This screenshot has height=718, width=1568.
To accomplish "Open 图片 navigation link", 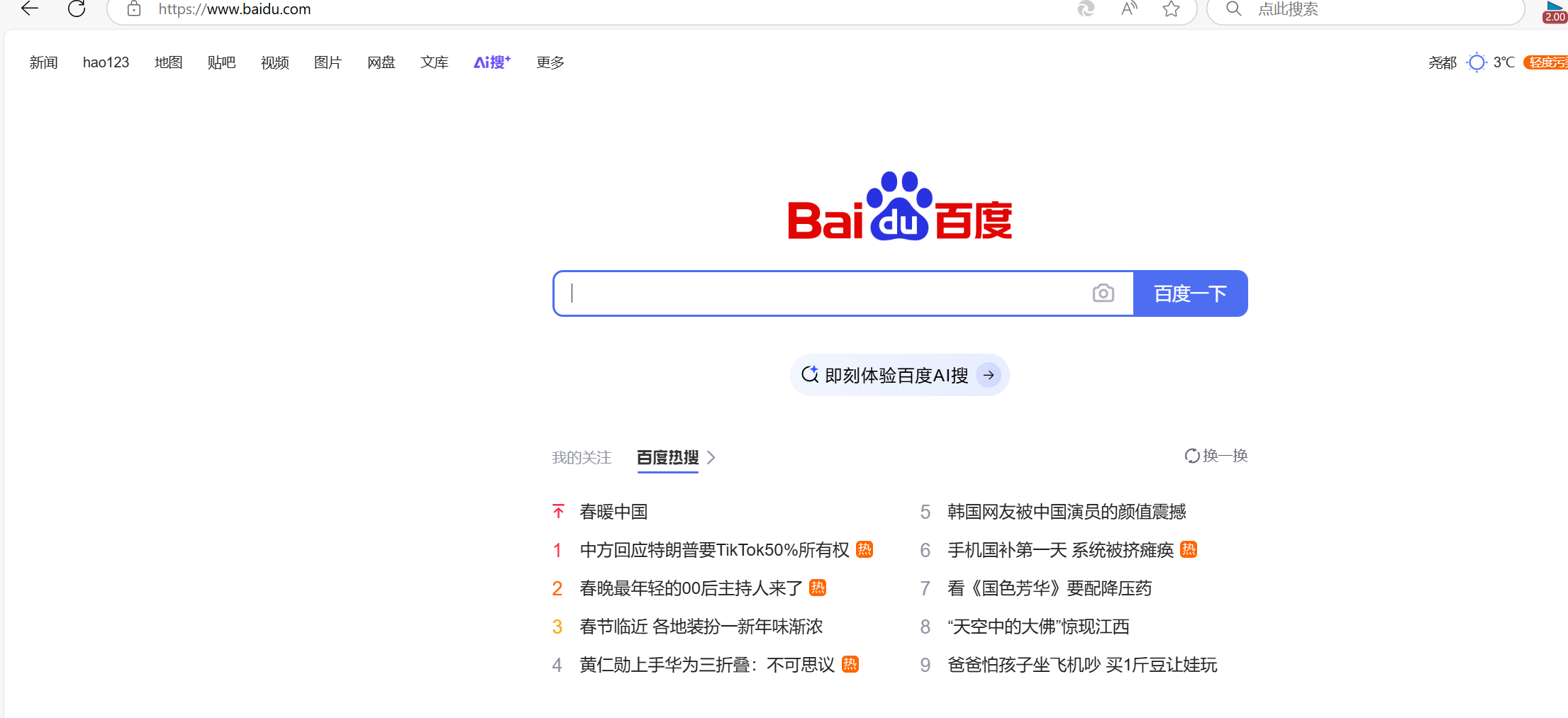I will (328, 62).
